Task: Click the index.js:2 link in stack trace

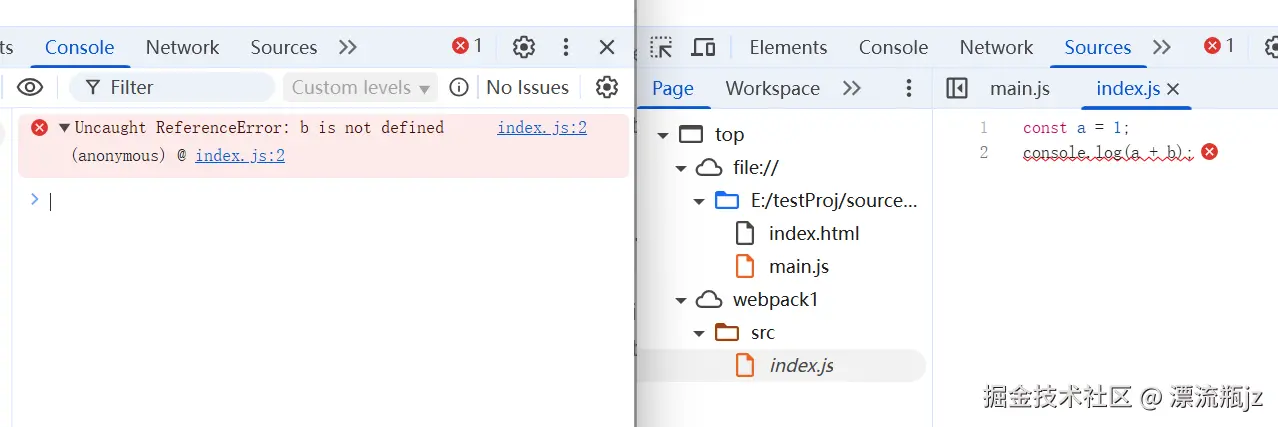Action: 240,155
